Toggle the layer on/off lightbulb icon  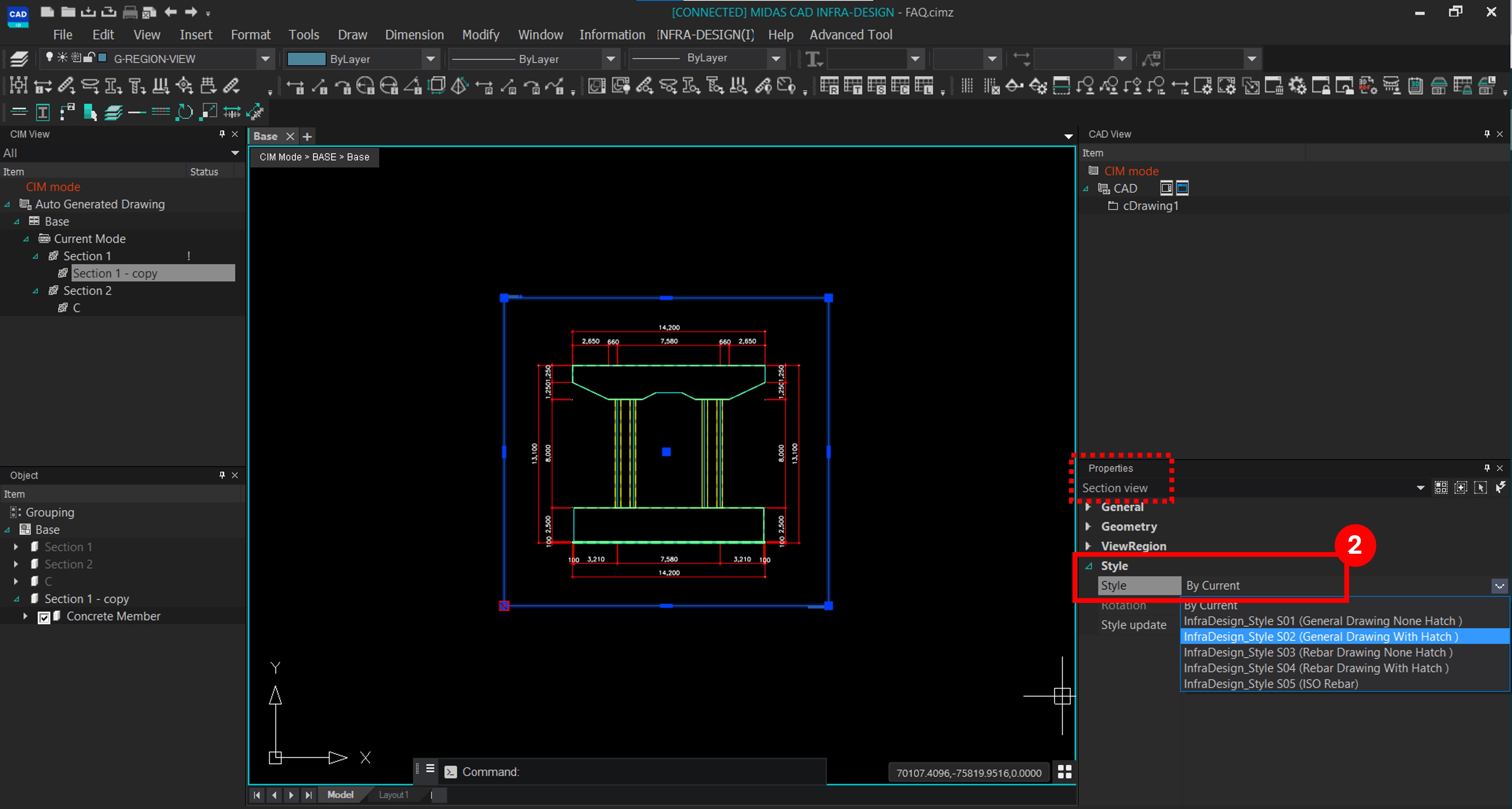tap(49, 57)
